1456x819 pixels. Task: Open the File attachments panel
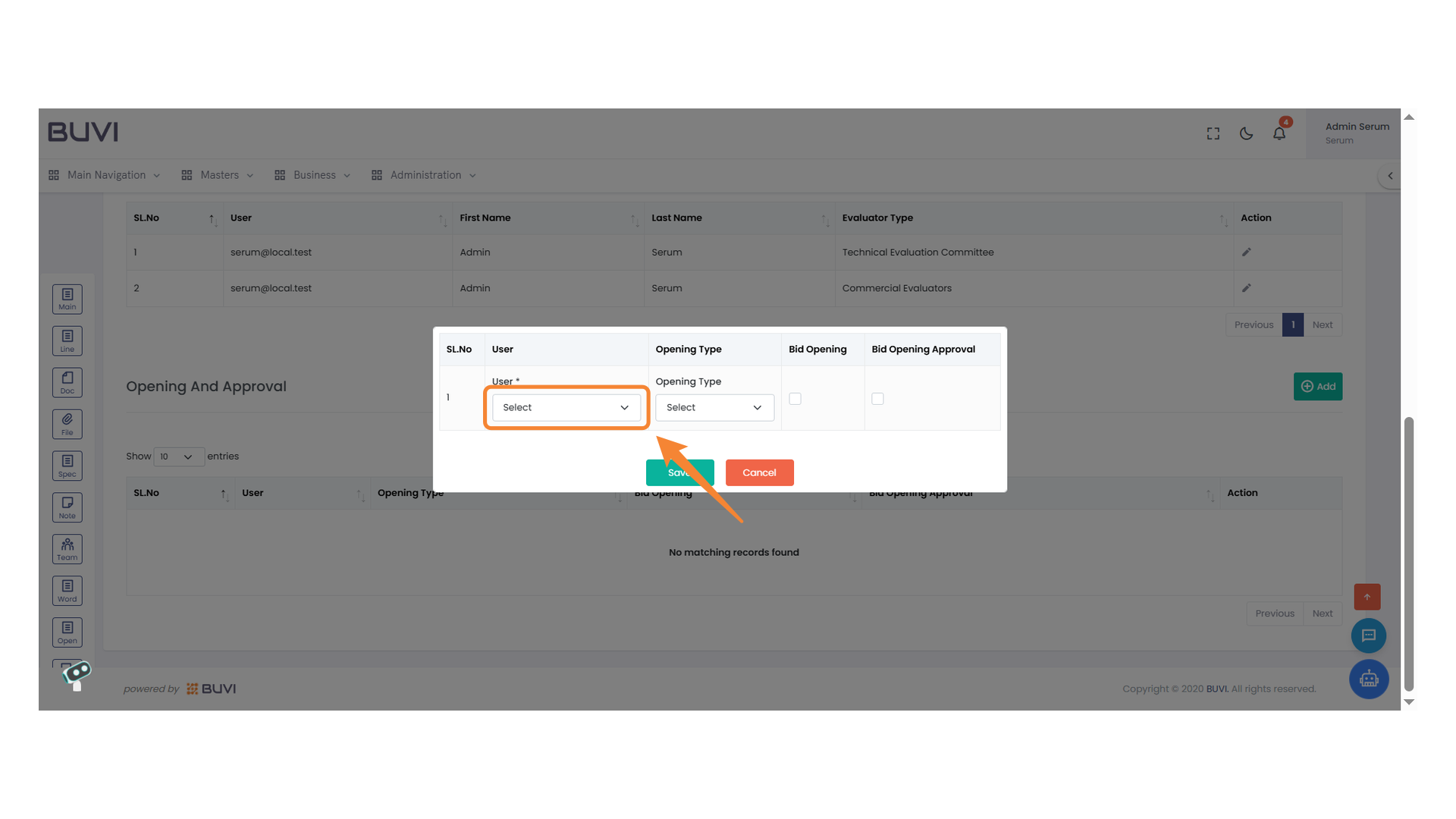(x=67, y=424)
